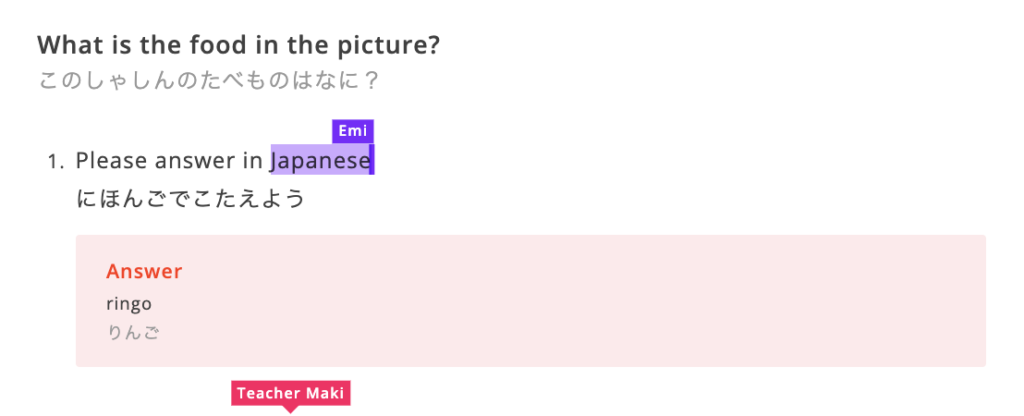The height and width of the screenshot is (416, 1024).
Task: Click the hiragana "りんご" in the answer
Action: tap(133, 332)
